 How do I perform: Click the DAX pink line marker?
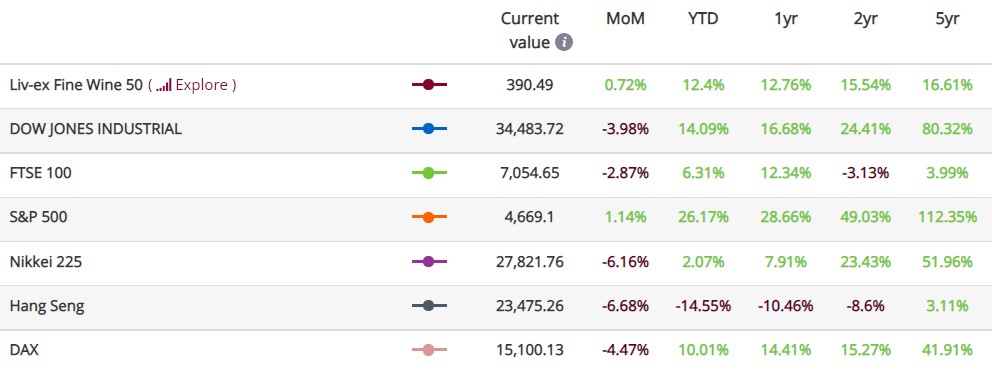(x=429, y=349)
